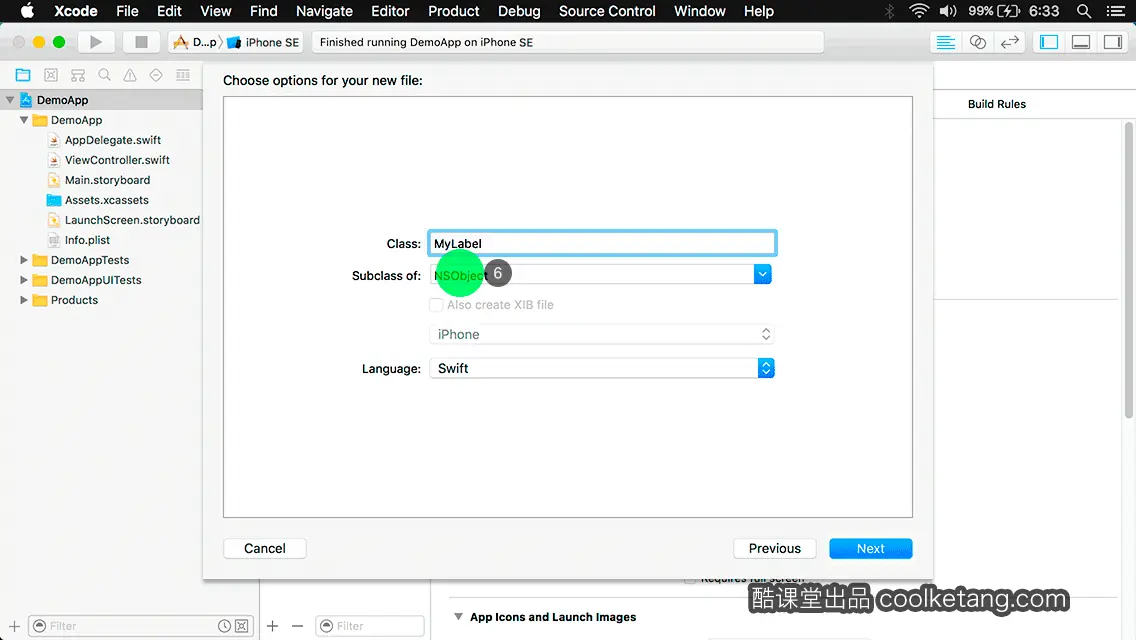Expand the Products folder
1136x640 pixels.
click(24, 299)
